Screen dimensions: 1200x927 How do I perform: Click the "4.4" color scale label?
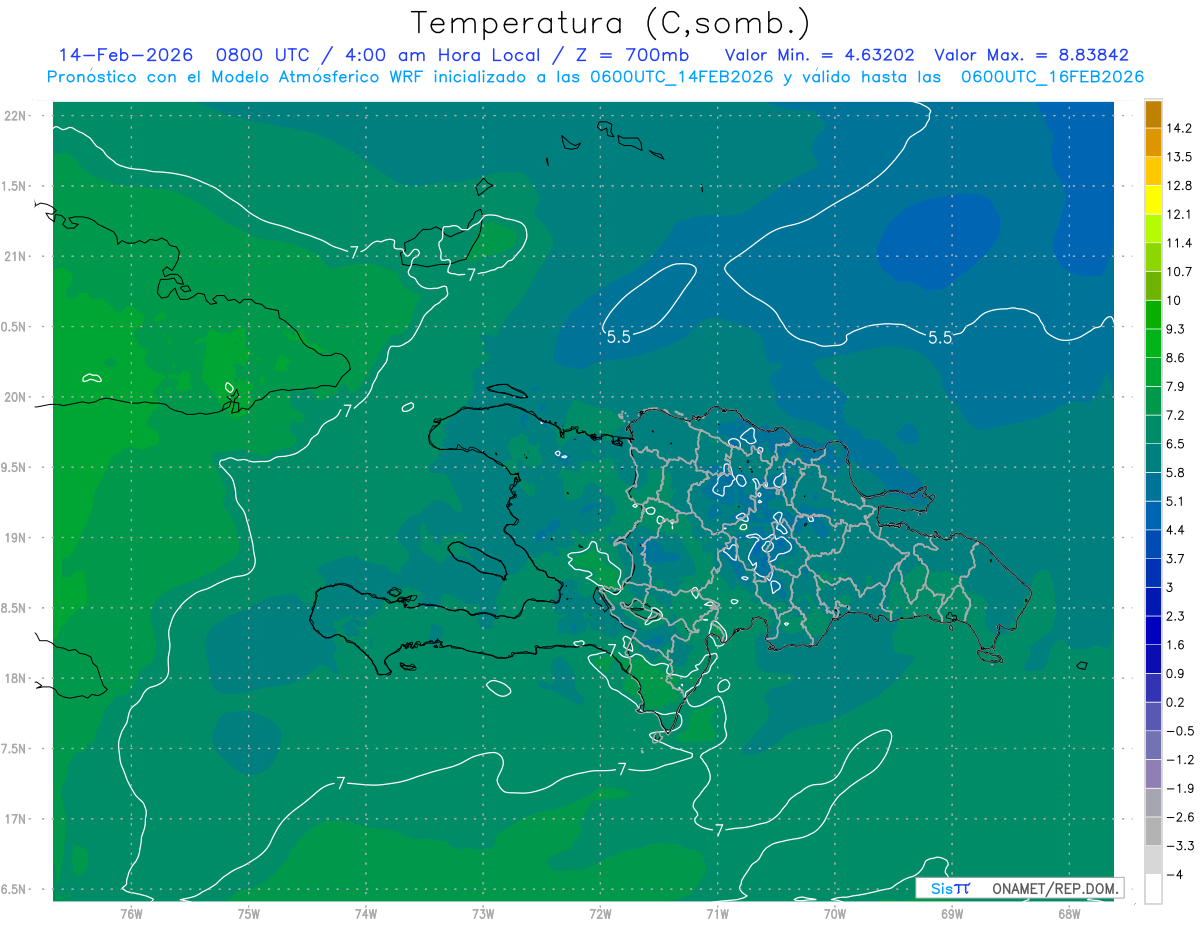click(x=1176, y=530)
